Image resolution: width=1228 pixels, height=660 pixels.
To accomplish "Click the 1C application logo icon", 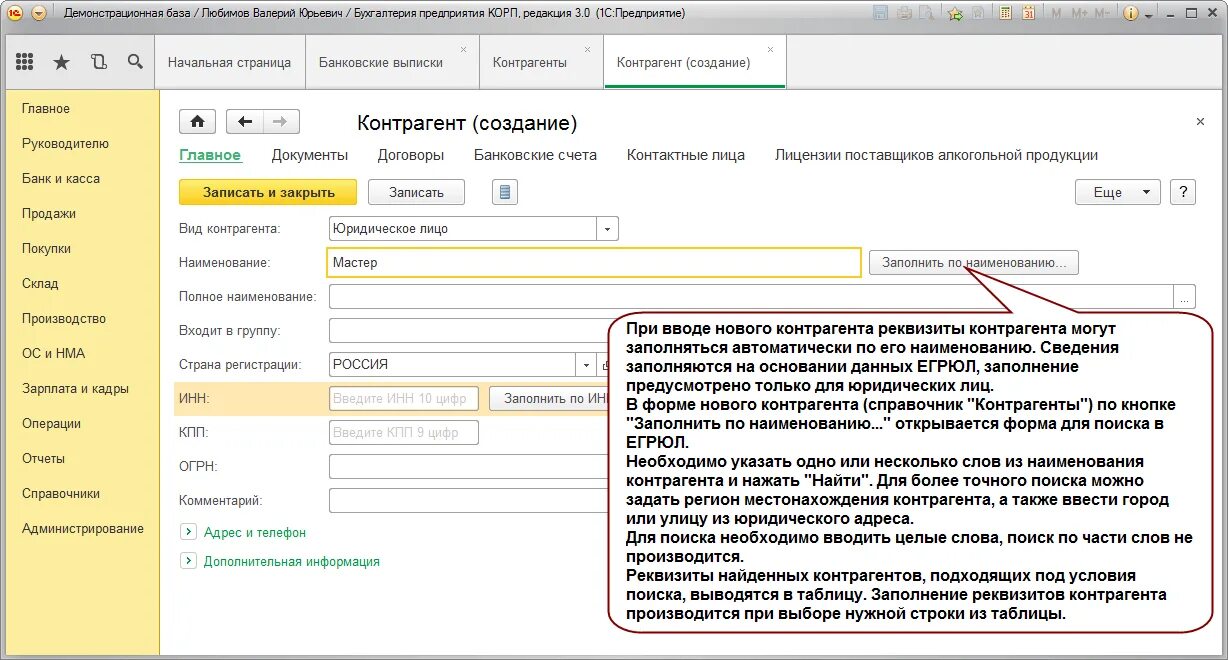I will [14, 14].
